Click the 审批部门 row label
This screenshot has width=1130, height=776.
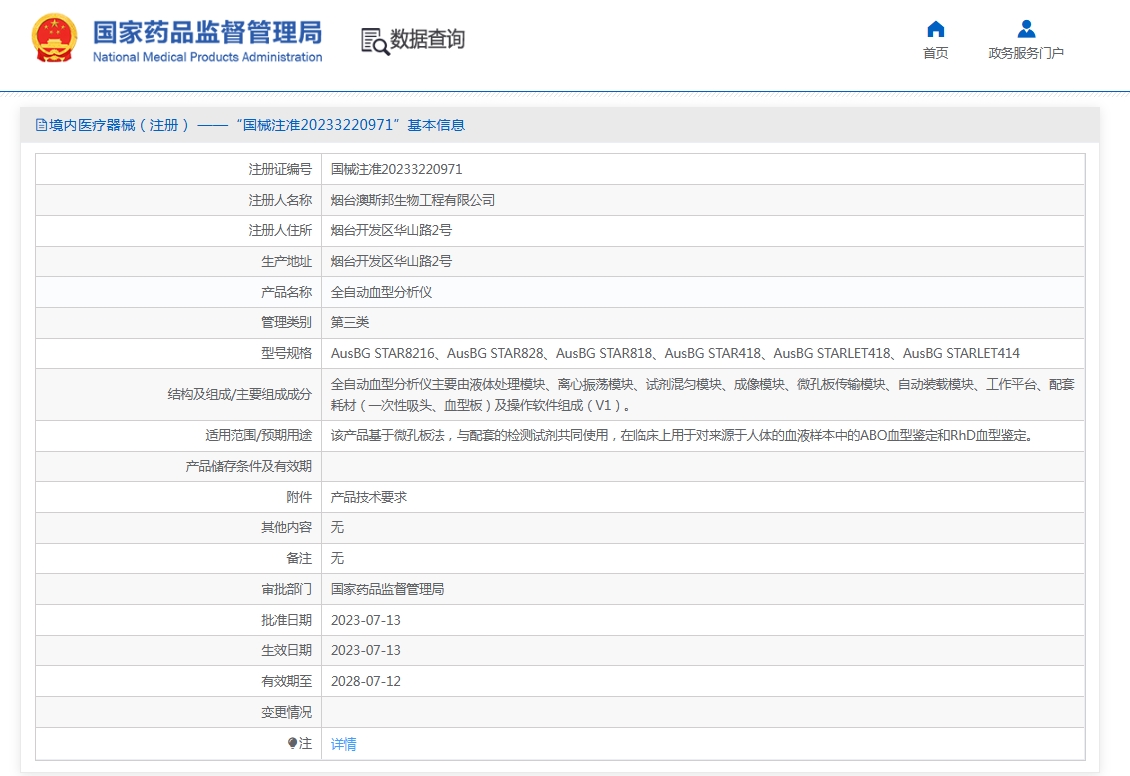(286, 589)
